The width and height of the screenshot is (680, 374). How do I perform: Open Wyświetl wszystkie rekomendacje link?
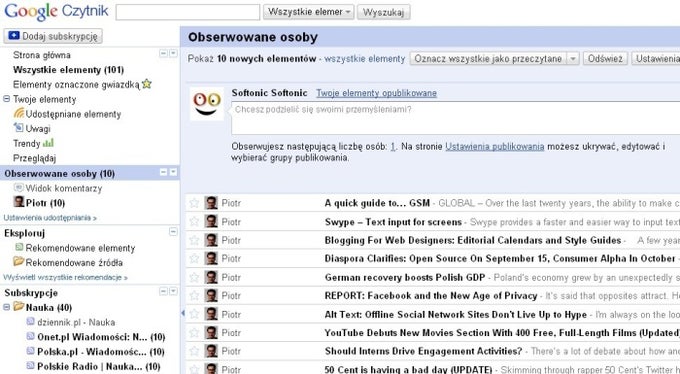pos(65,277)
